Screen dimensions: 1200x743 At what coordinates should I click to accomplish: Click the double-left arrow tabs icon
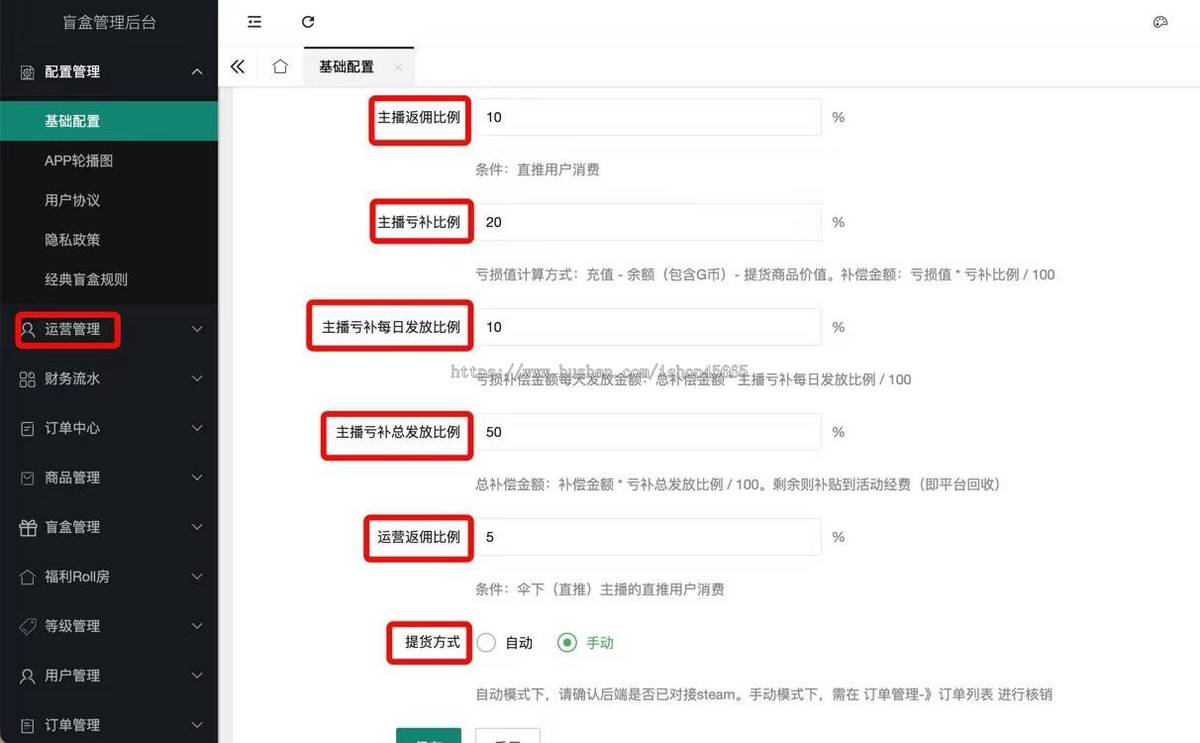237,67
